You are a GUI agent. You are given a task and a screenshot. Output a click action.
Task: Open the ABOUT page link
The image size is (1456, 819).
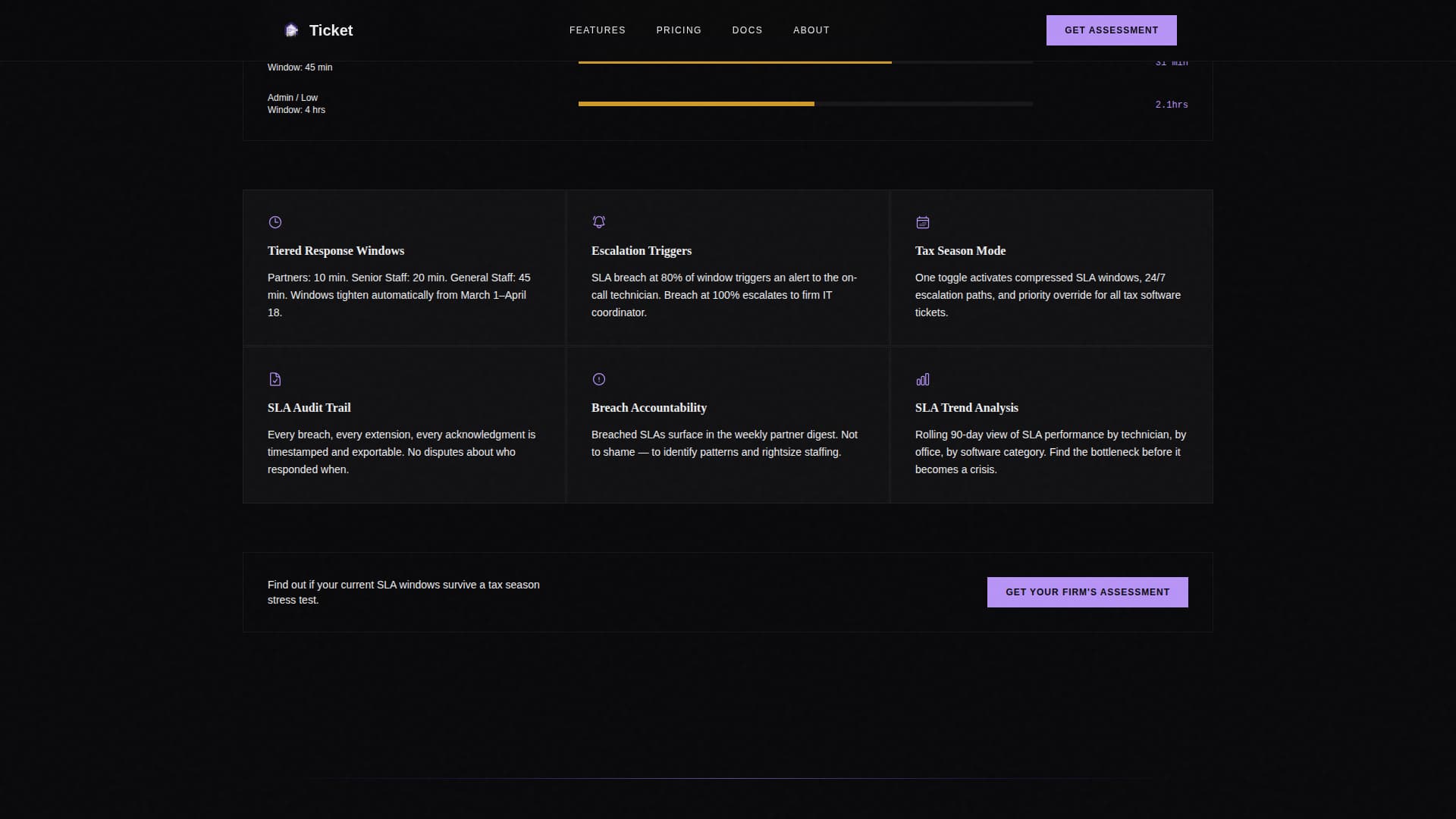coord(811,30)
